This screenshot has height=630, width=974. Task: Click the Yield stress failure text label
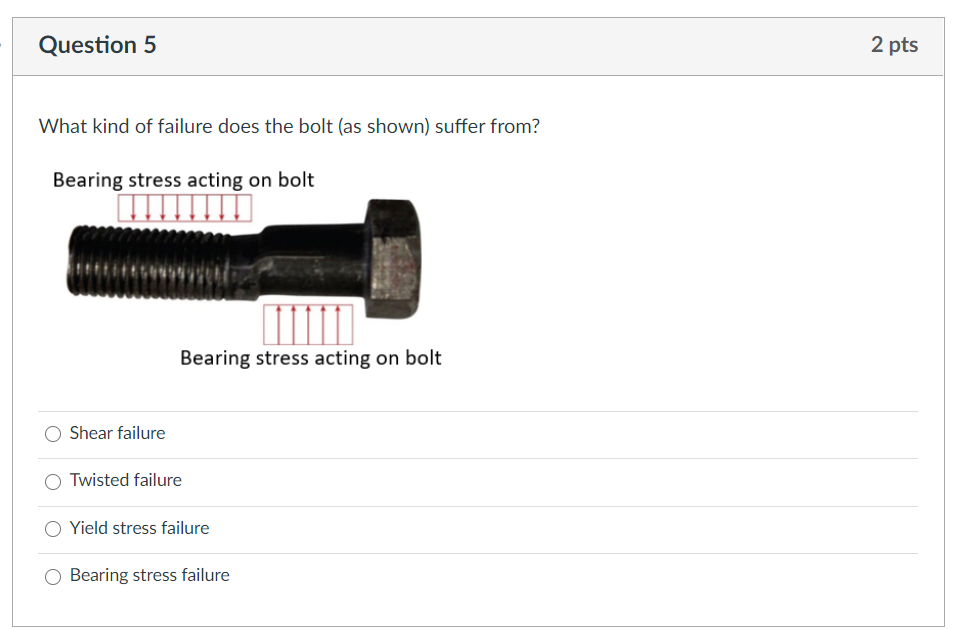pos(139,528)
